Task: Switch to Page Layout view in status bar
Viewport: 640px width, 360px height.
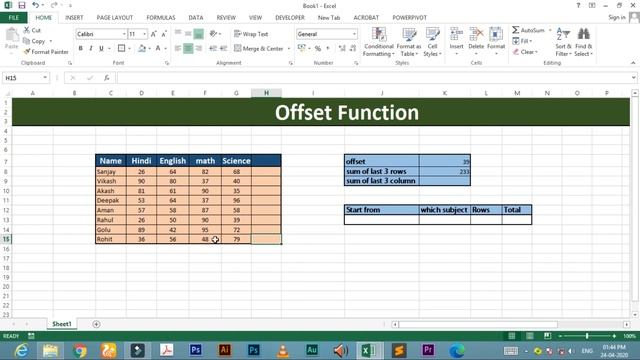Action: point(529,336)
